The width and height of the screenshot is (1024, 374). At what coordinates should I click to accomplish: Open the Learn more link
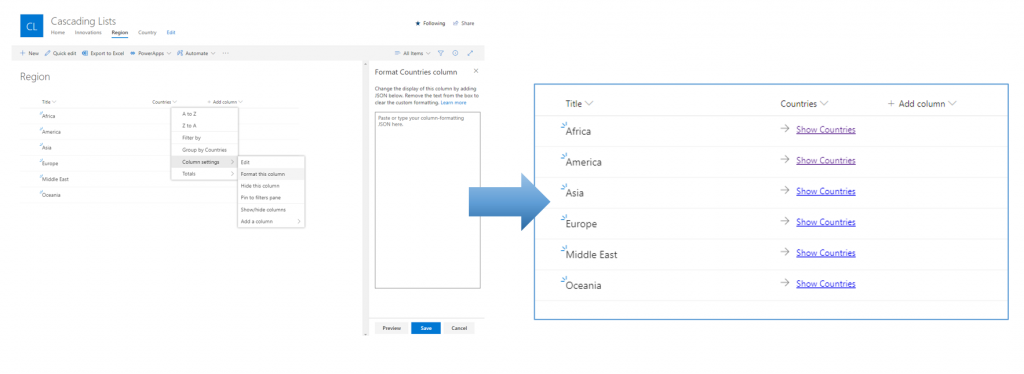pos(453,102)
